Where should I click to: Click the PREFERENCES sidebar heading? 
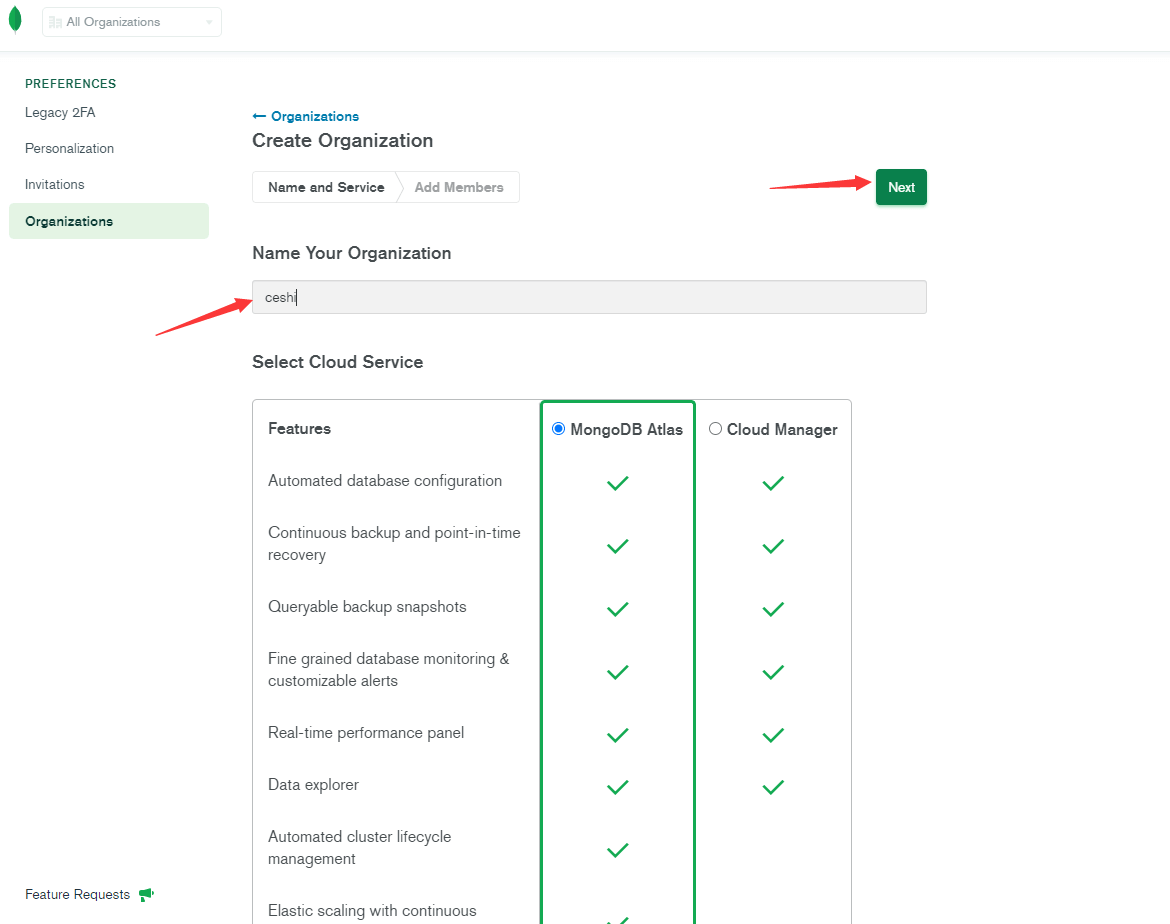pos(71,84)
